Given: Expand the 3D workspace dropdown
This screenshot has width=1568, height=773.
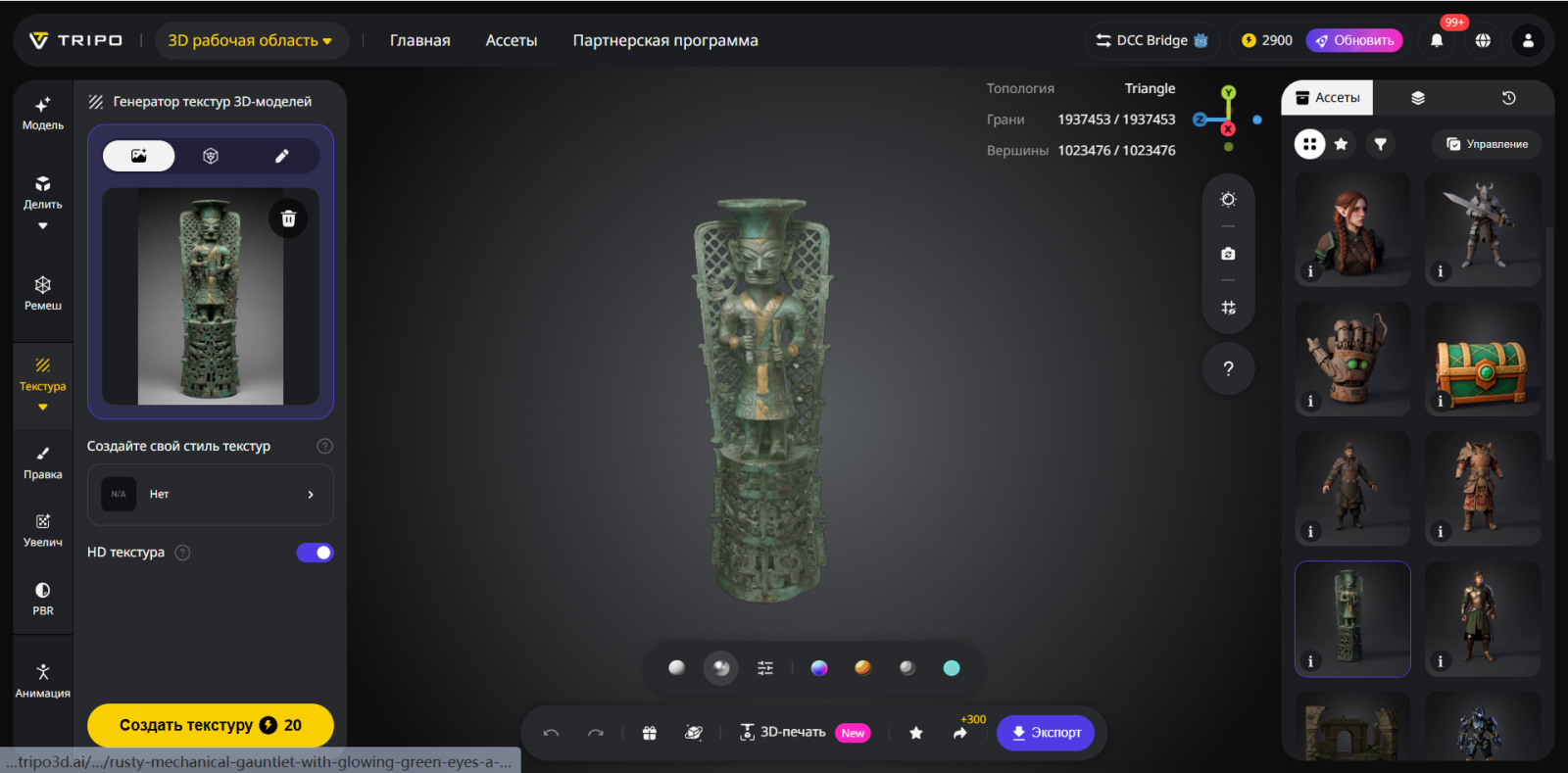Looking at the screenshot, I should [251, 40].
